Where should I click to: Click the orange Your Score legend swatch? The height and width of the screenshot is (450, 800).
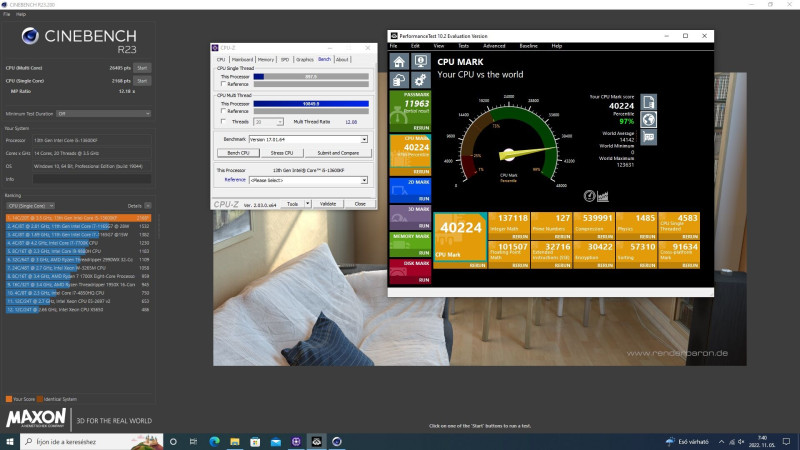tap(9, 399)
